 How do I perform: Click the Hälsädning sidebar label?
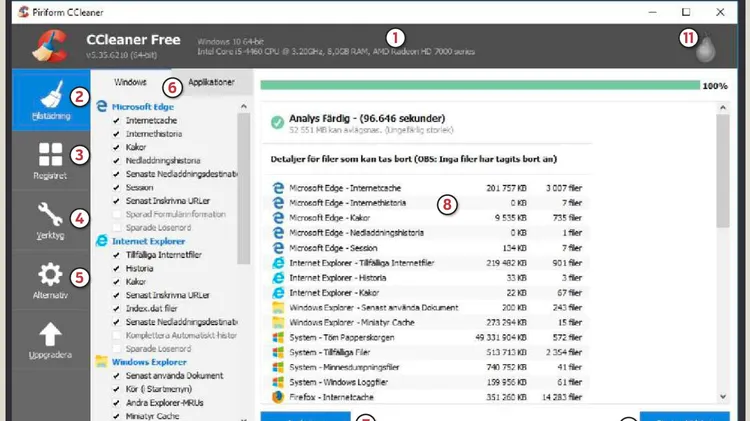(51, 116)
